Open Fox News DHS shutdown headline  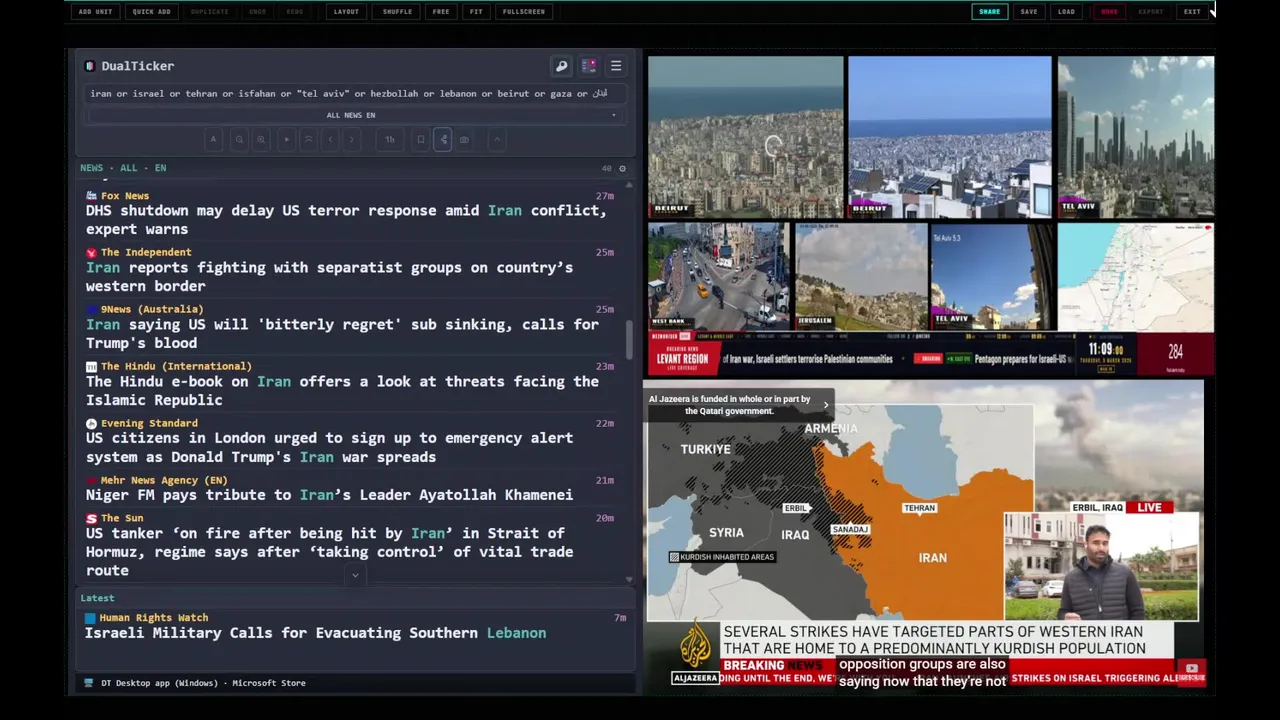(x=346, y=220)
